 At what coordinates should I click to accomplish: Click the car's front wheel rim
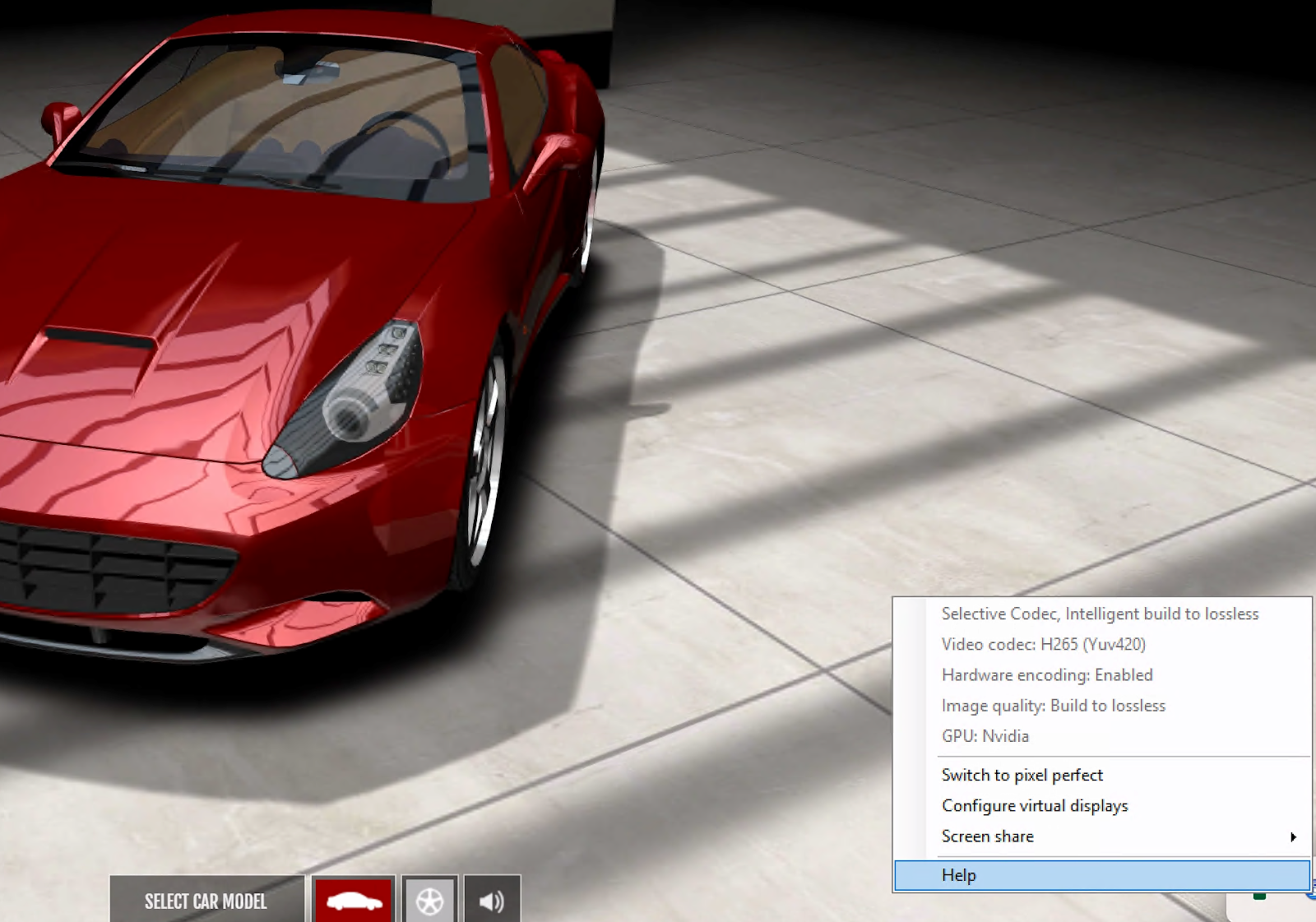(487, 461)
